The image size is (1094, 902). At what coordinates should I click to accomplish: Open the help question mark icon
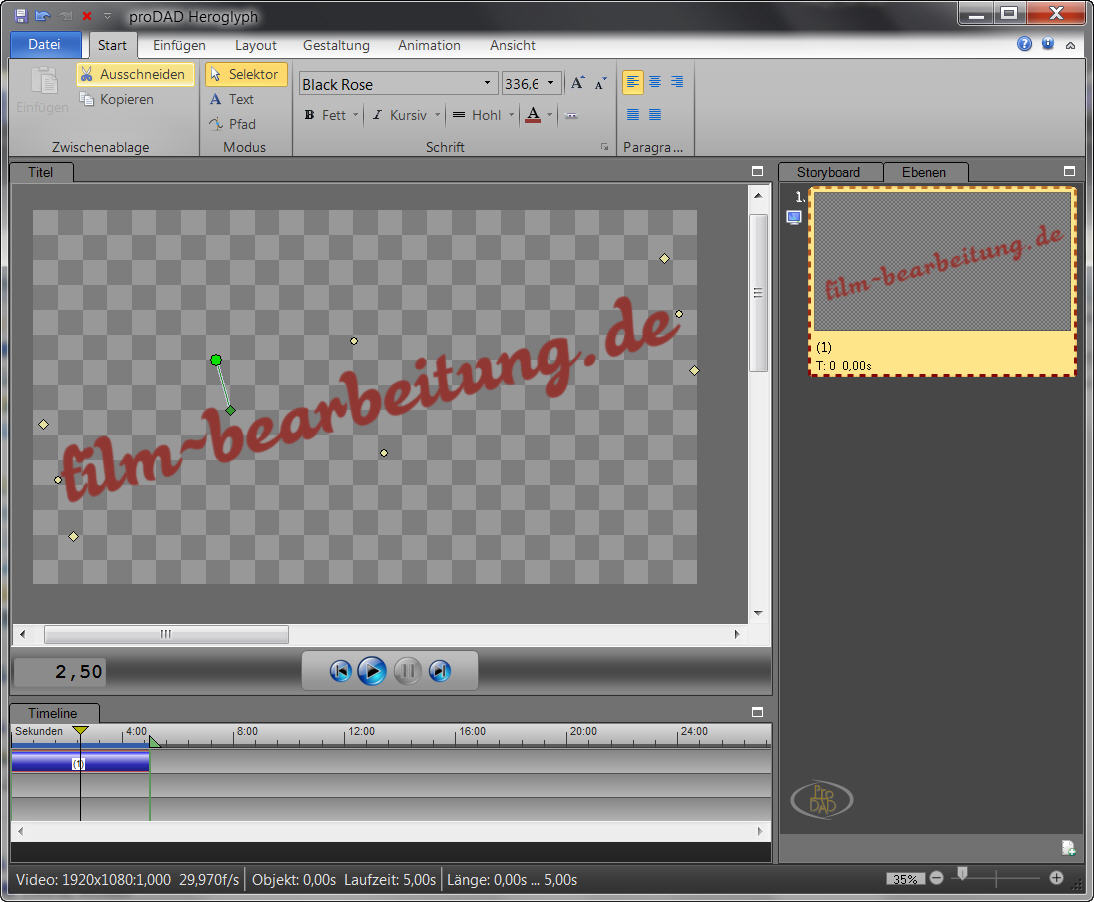coord(1024,44)
